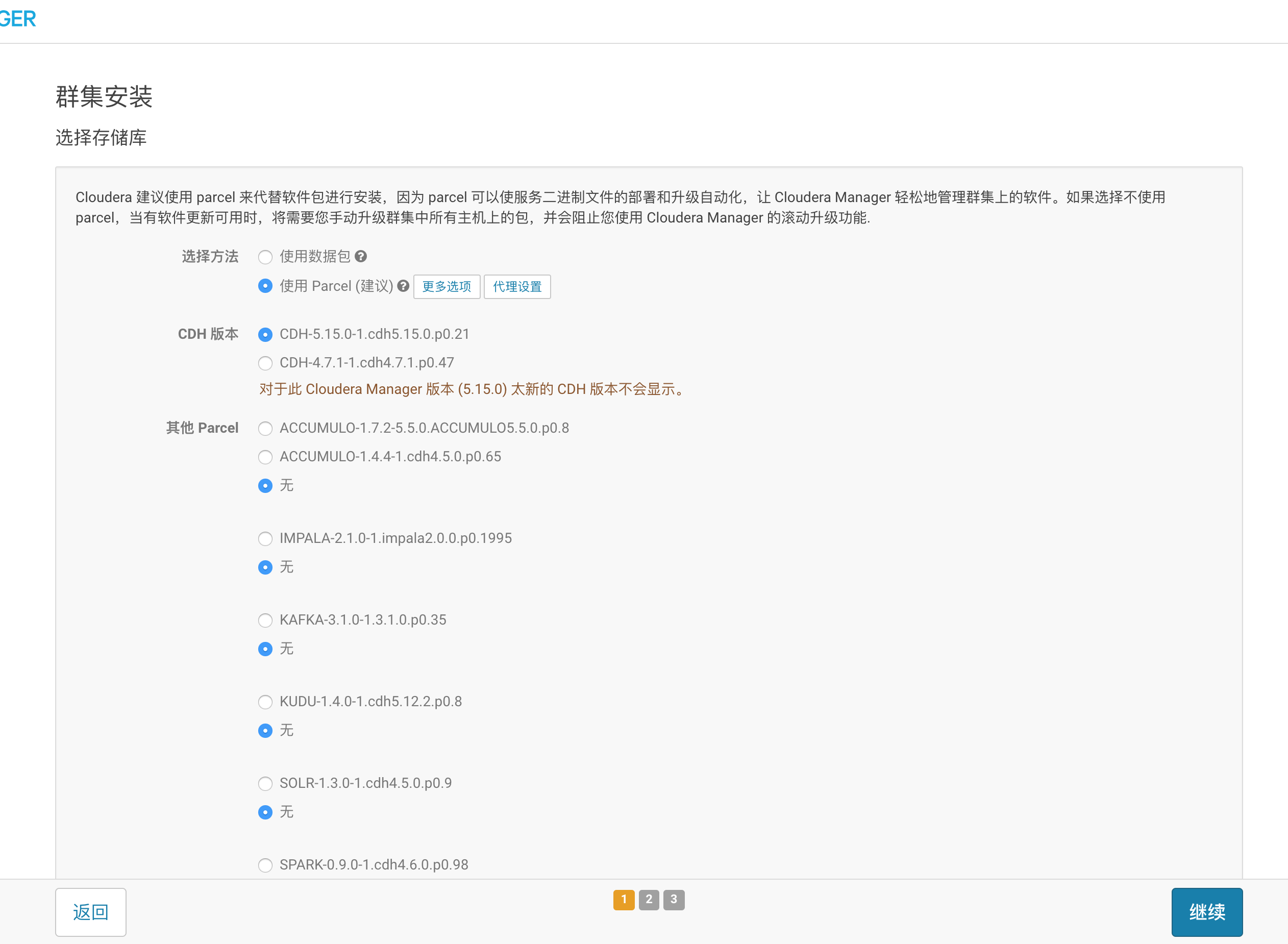Choose CDH-5.15.0-1.cdh5.15.0.p0.21 version

265,334
